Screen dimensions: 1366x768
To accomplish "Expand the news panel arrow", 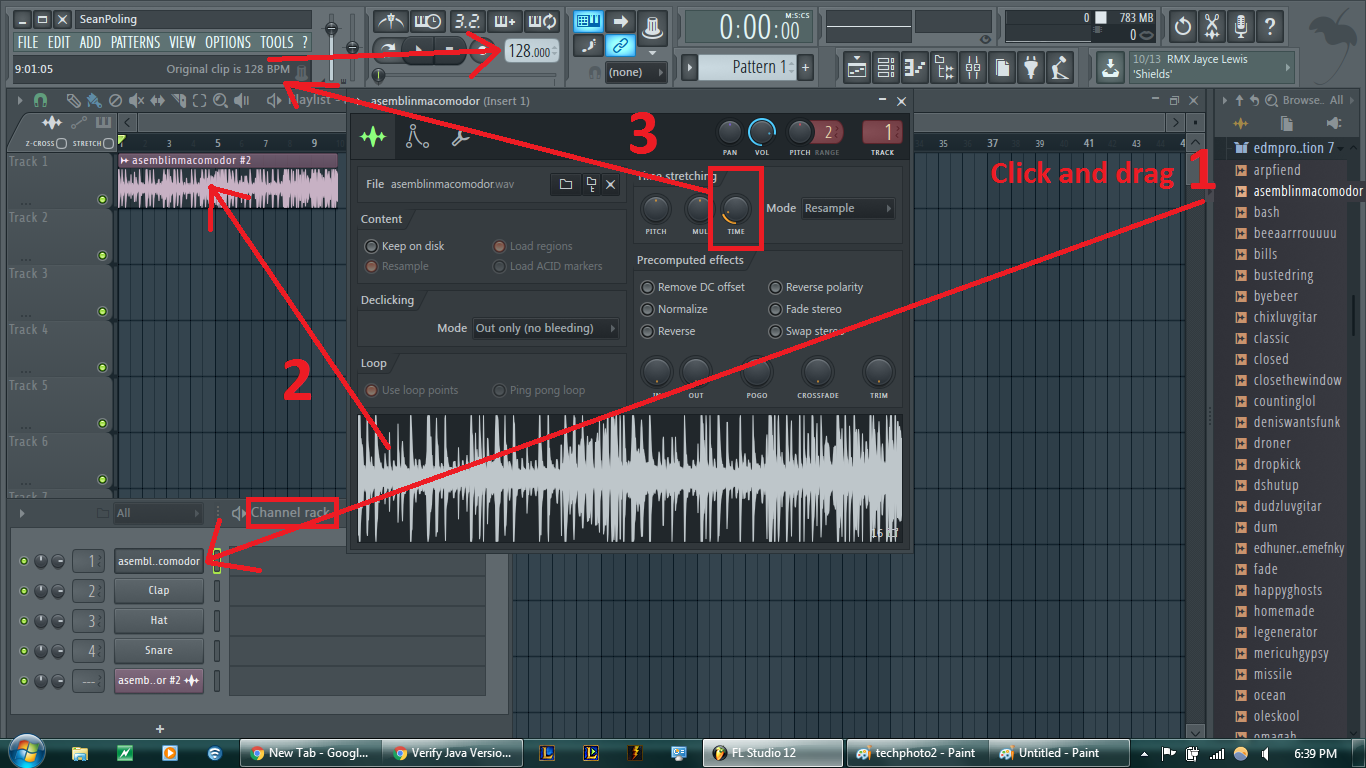I will point(1288,68).
